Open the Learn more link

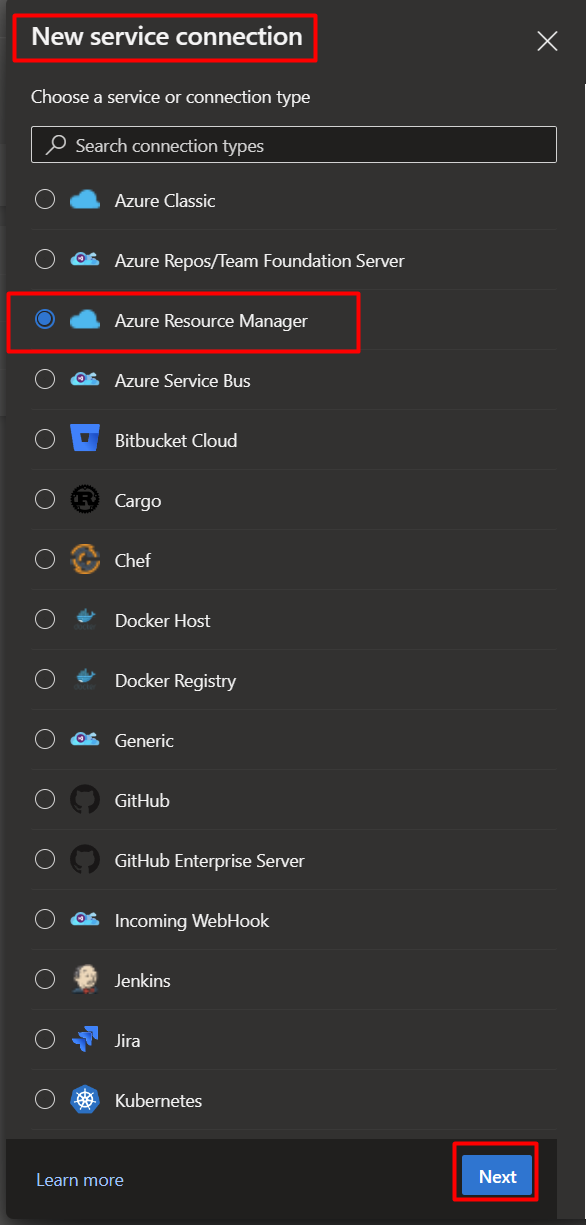tap(80, 1180)
